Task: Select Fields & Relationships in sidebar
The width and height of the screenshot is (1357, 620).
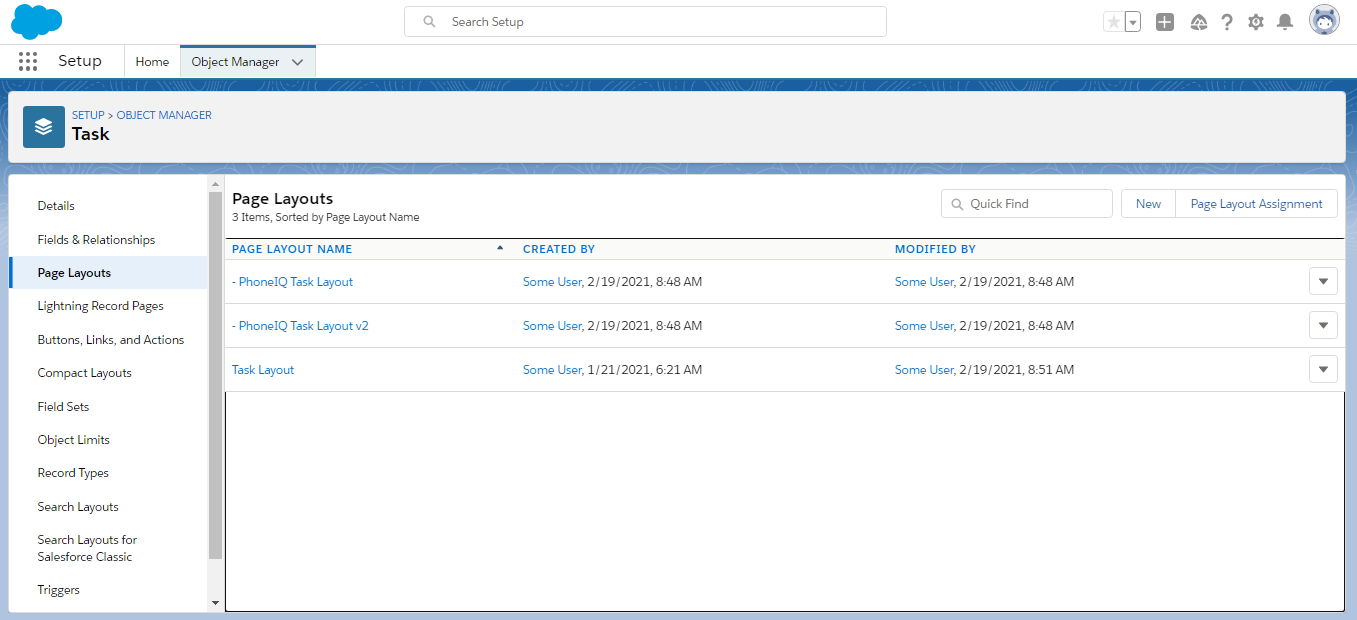Action: [x=96, y=240]
